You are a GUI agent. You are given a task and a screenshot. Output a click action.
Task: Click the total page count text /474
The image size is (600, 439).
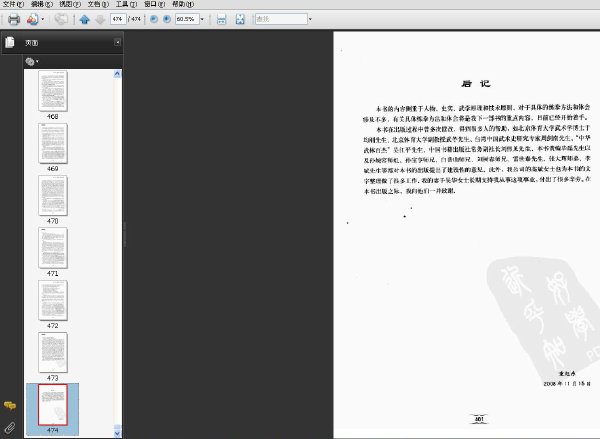coord(135,19)
